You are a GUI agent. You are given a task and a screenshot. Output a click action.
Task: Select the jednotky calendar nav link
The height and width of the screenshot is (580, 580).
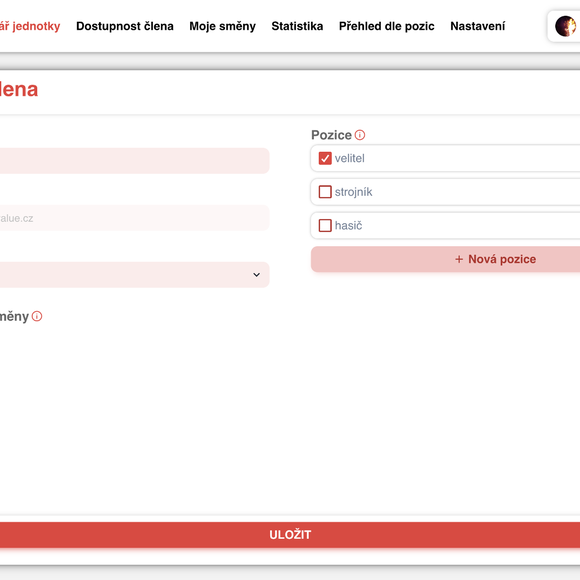point(30,26)
